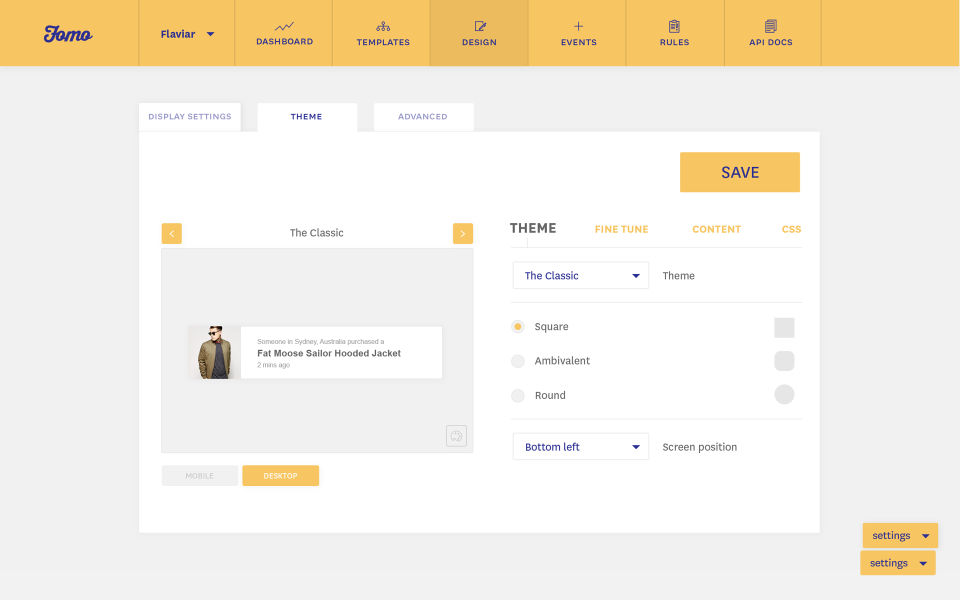Expand the Flaviar account dropdown
The width and height of the screenshot is (960, 600).
[x=187, y=34]
